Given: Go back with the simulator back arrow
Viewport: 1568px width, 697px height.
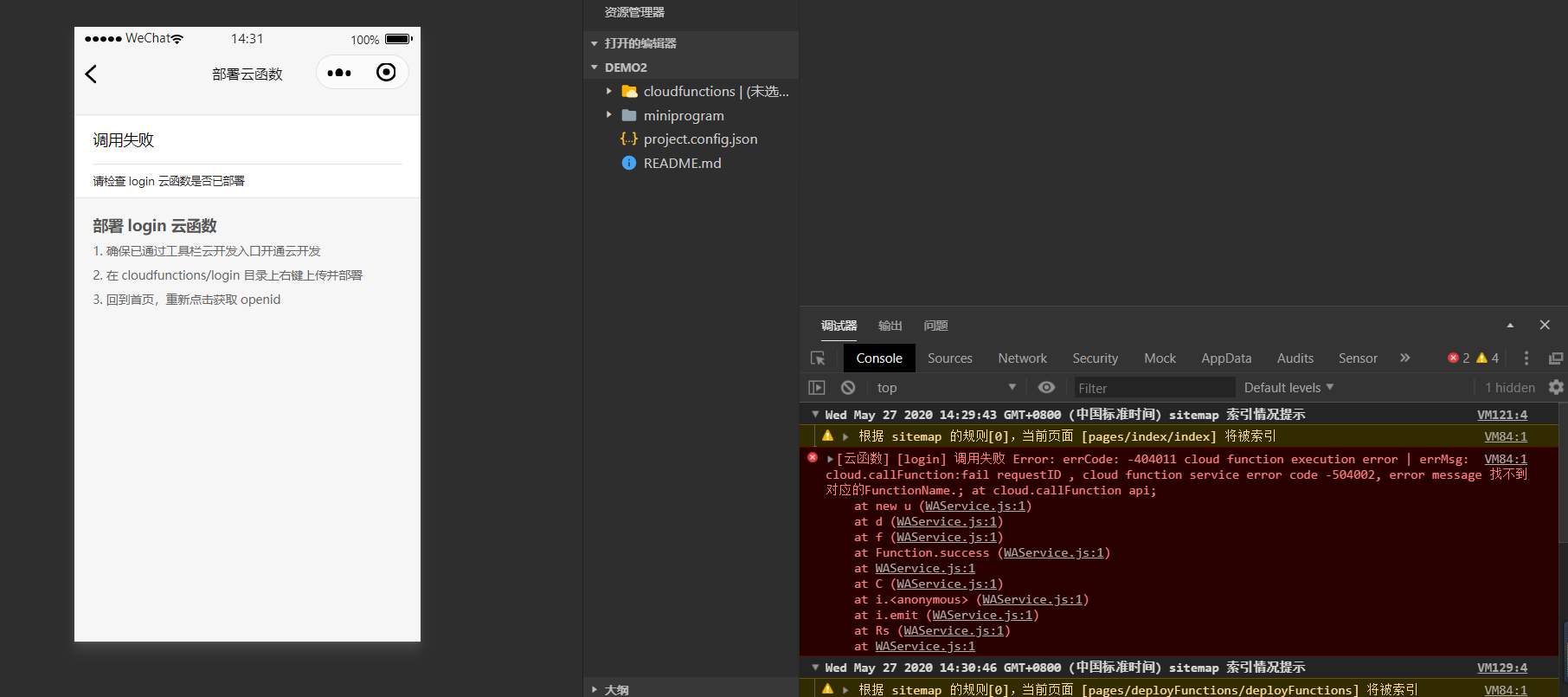Looking at the screenshot, I should click(91, 74).
